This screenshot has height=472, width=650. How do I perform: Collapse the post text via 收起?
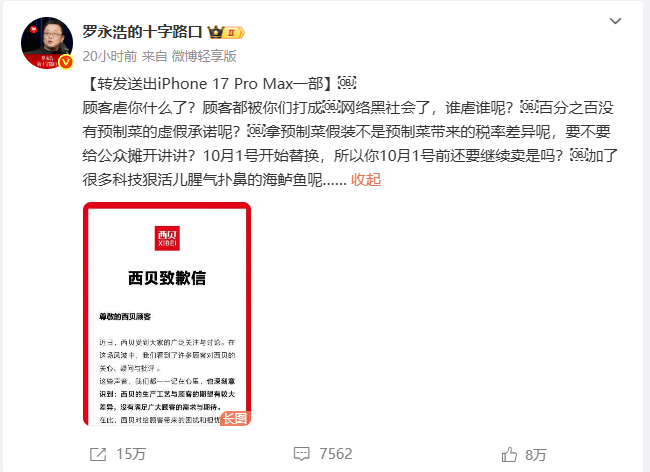tap(366, 179)
